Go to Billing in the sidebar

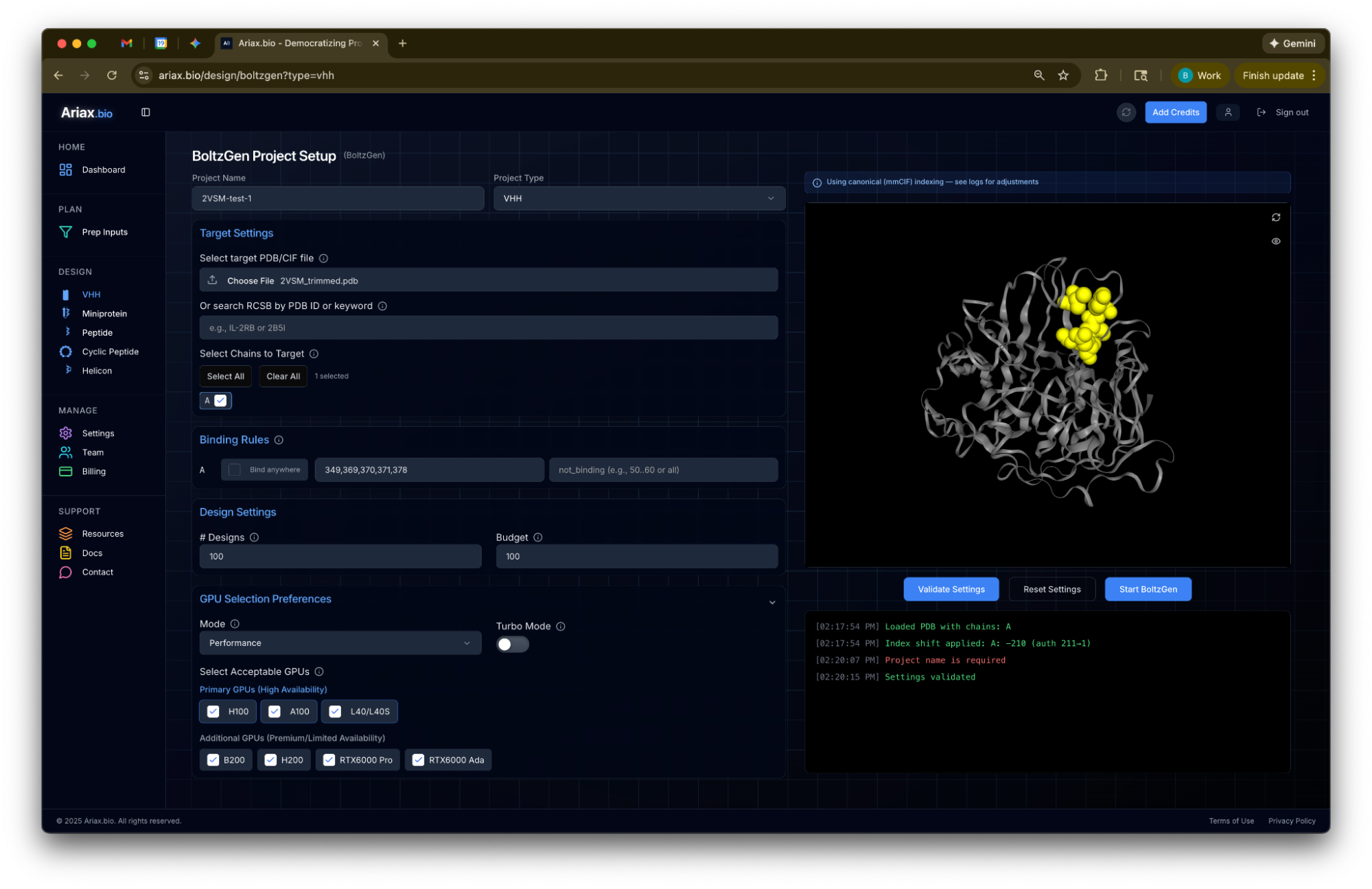point(94,472)
